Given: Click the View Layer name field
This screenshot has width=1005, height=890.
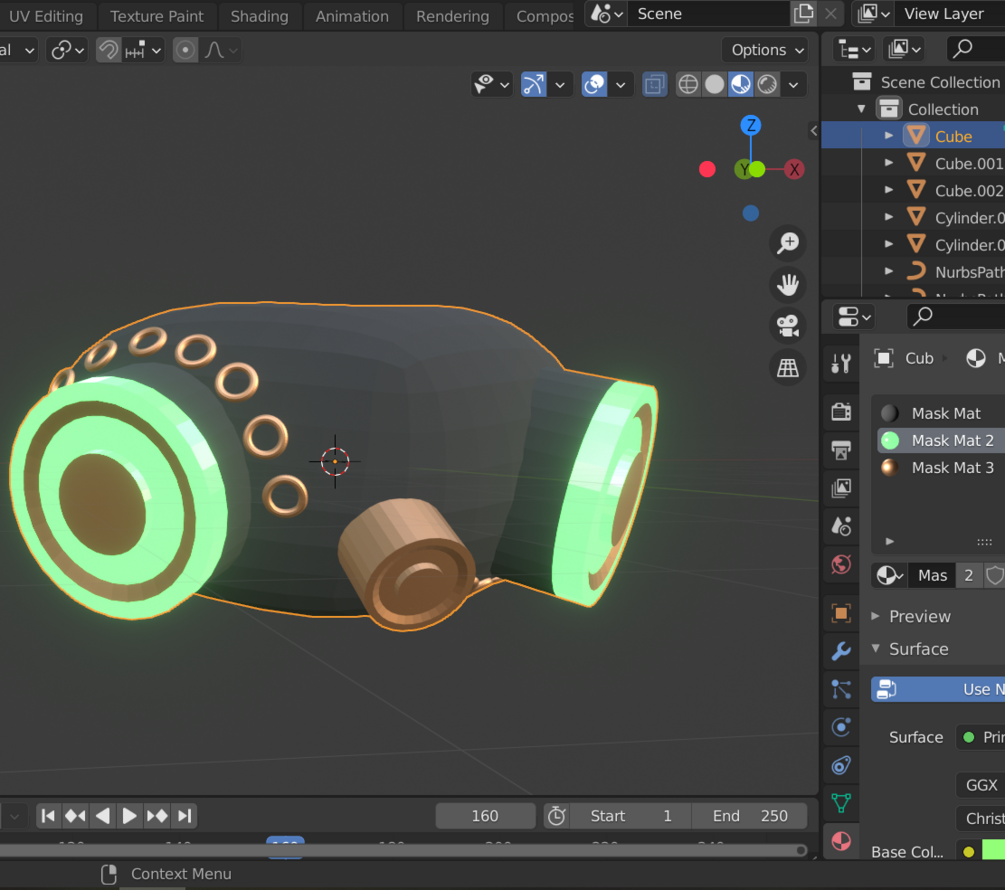Looking at the screenshot, I should pyautogui.click(x=951, y=13).
